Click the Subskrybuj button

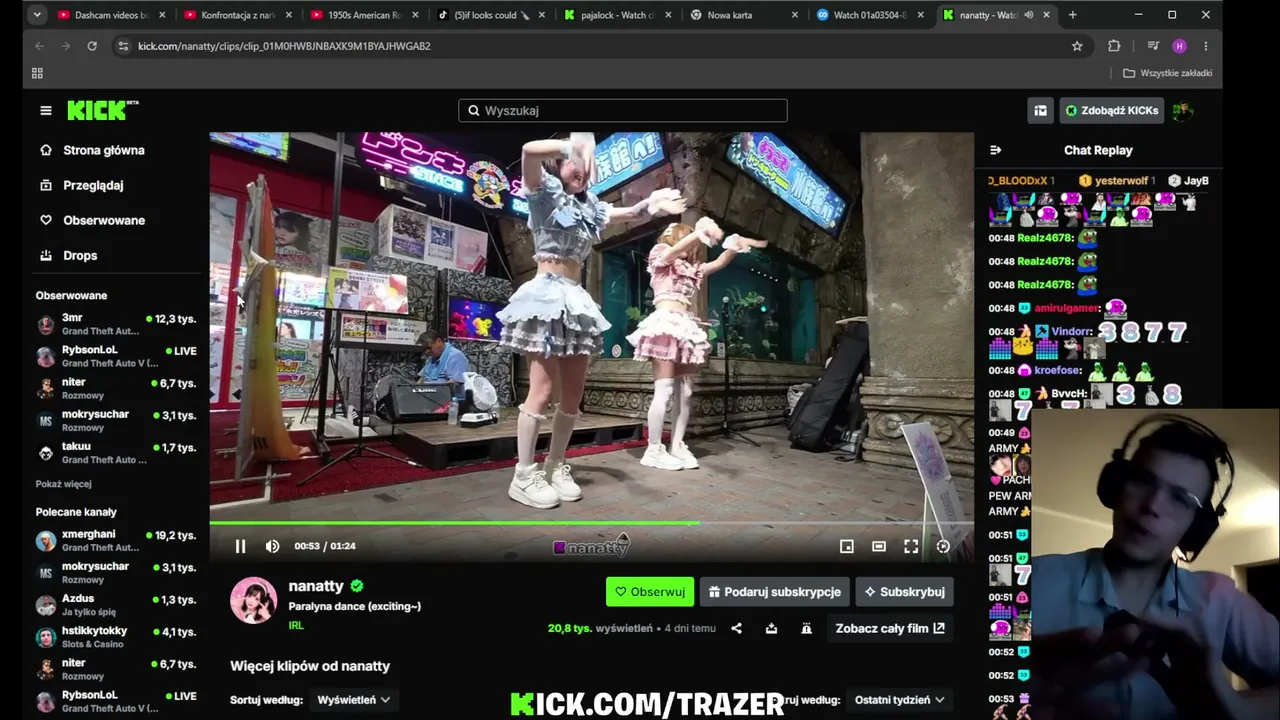coord(904,592)
